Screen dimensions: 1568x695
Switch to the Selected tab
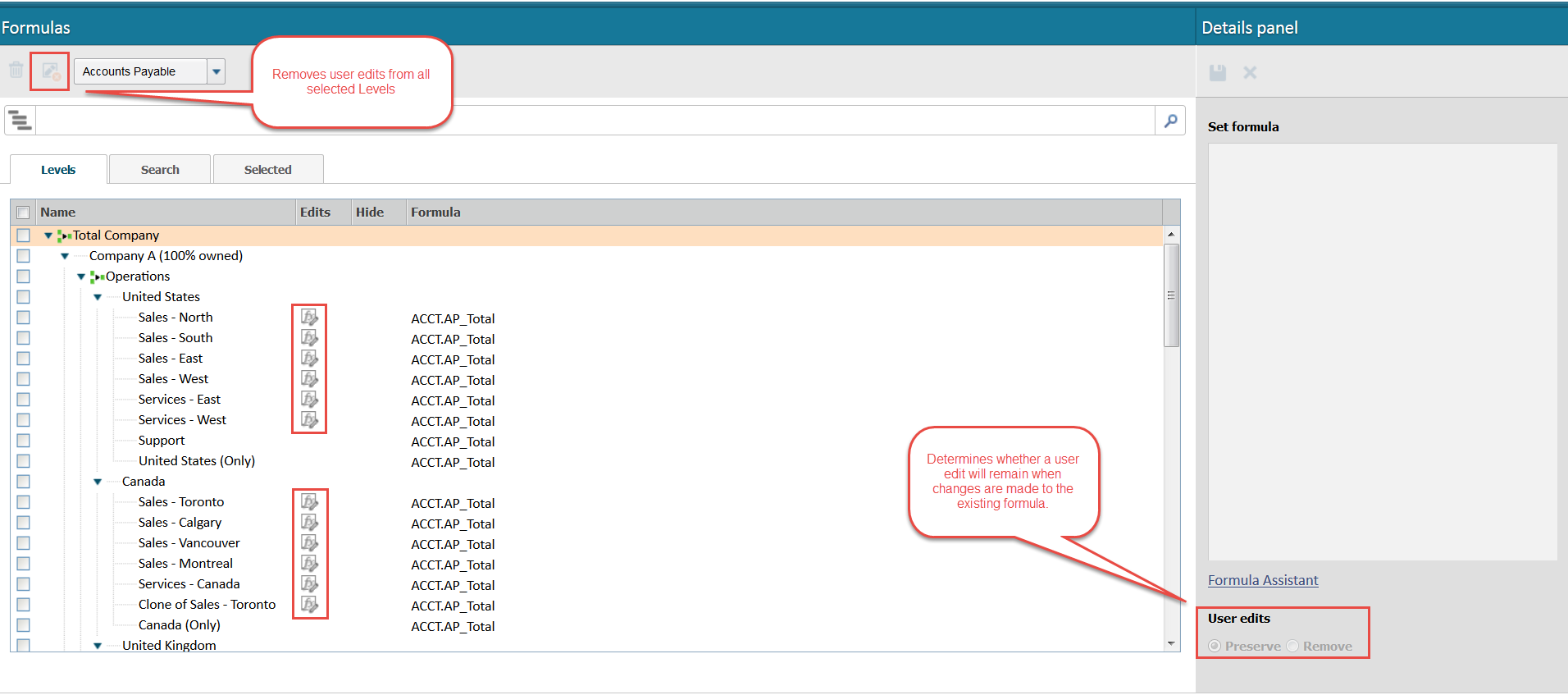pyautogui.click(x=268, y=169)
